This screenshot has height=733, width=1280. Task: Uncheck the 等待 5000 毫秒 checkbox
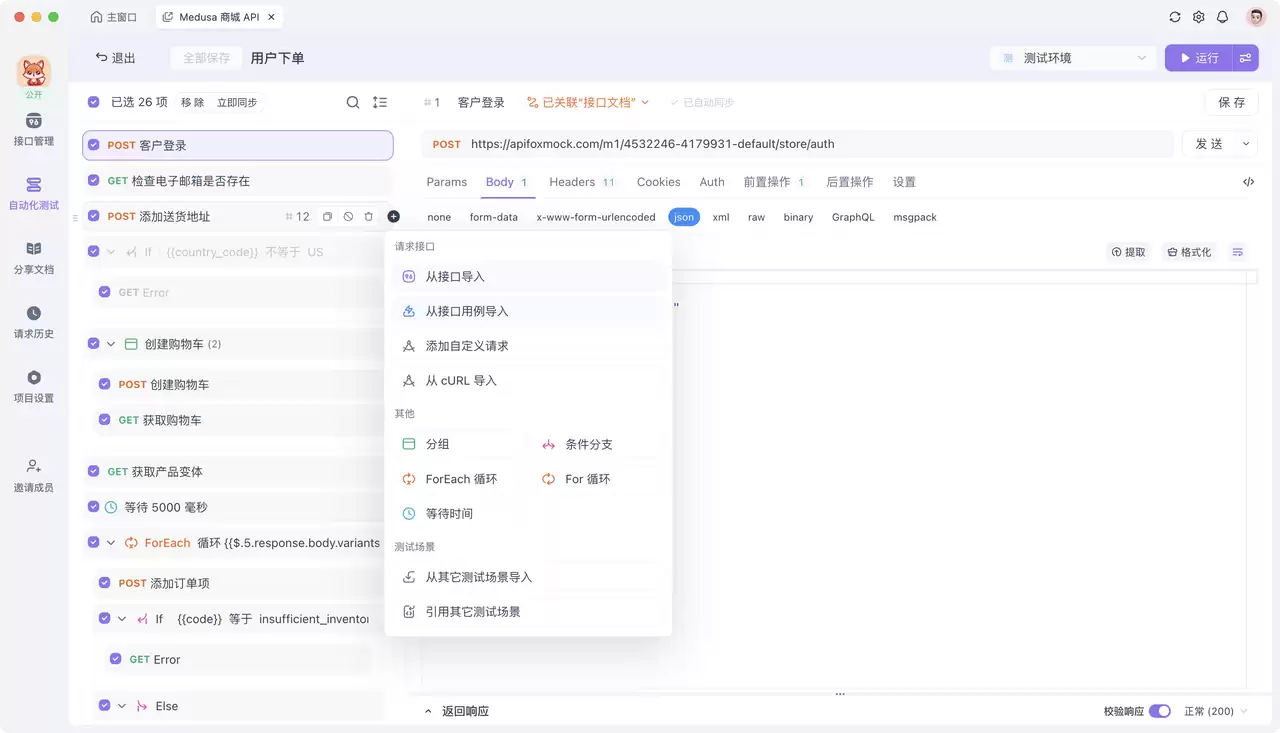pyautogui.click(x=94, y=507)
